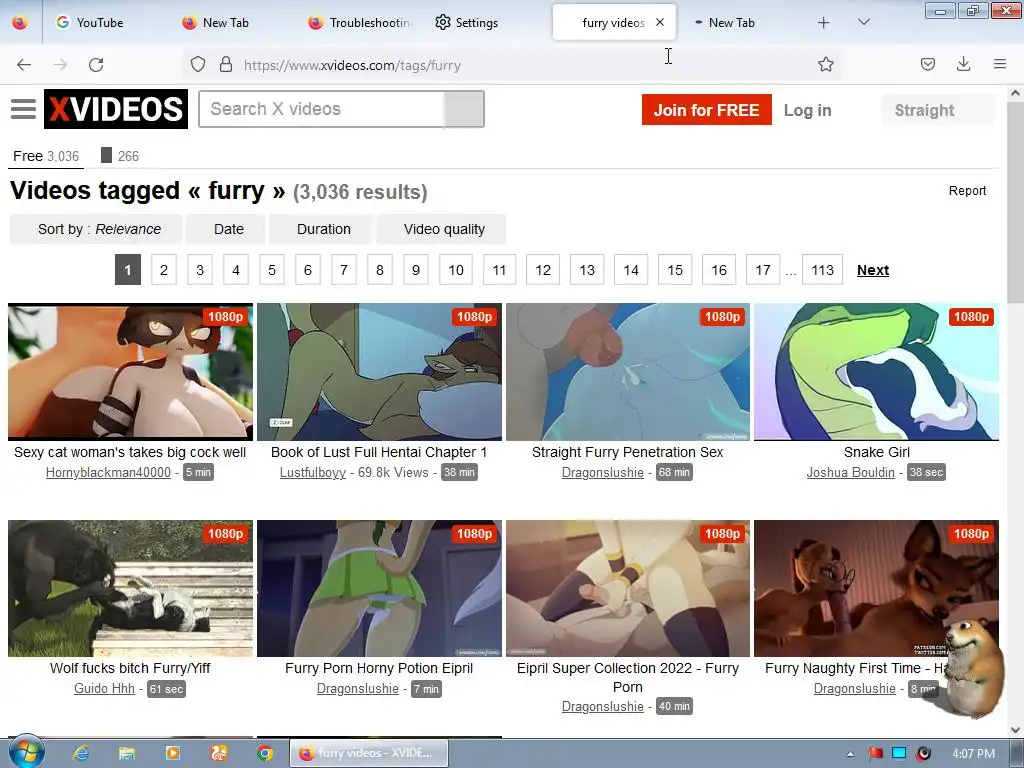Select the Free 3,036 results tab
The image size is (1024, 768).
coord(46,156)
